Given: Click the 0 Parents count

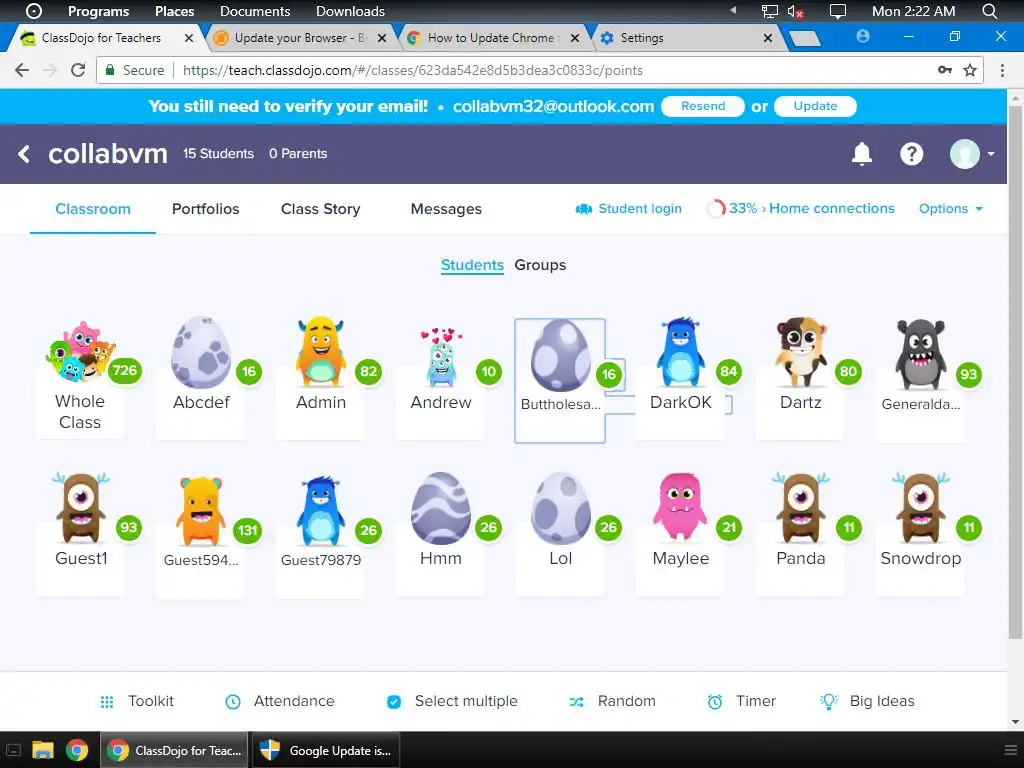Looking at the screenshot, I should point(298,154).
